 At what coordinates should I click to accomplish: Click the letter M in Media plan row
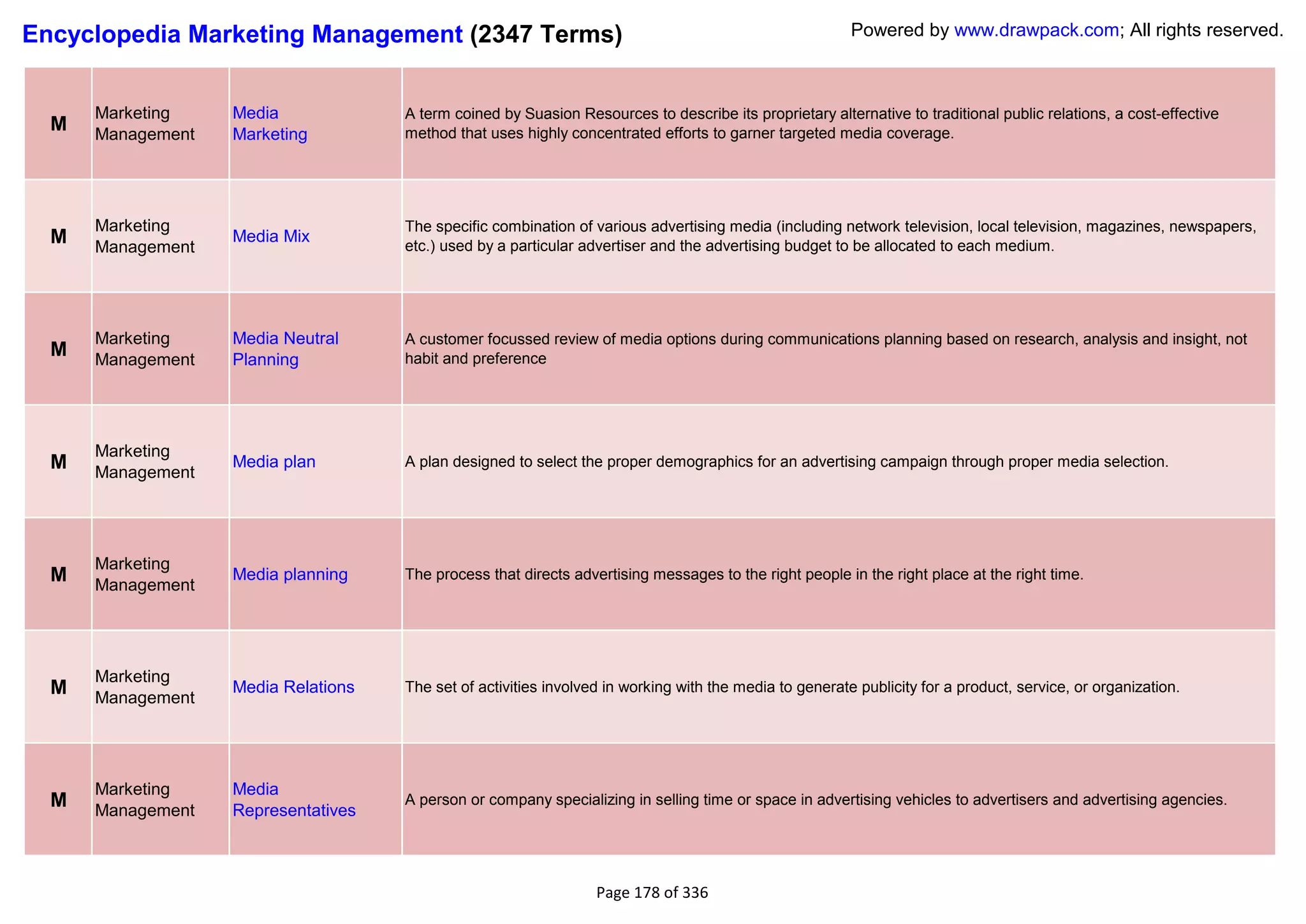(59, 462)
